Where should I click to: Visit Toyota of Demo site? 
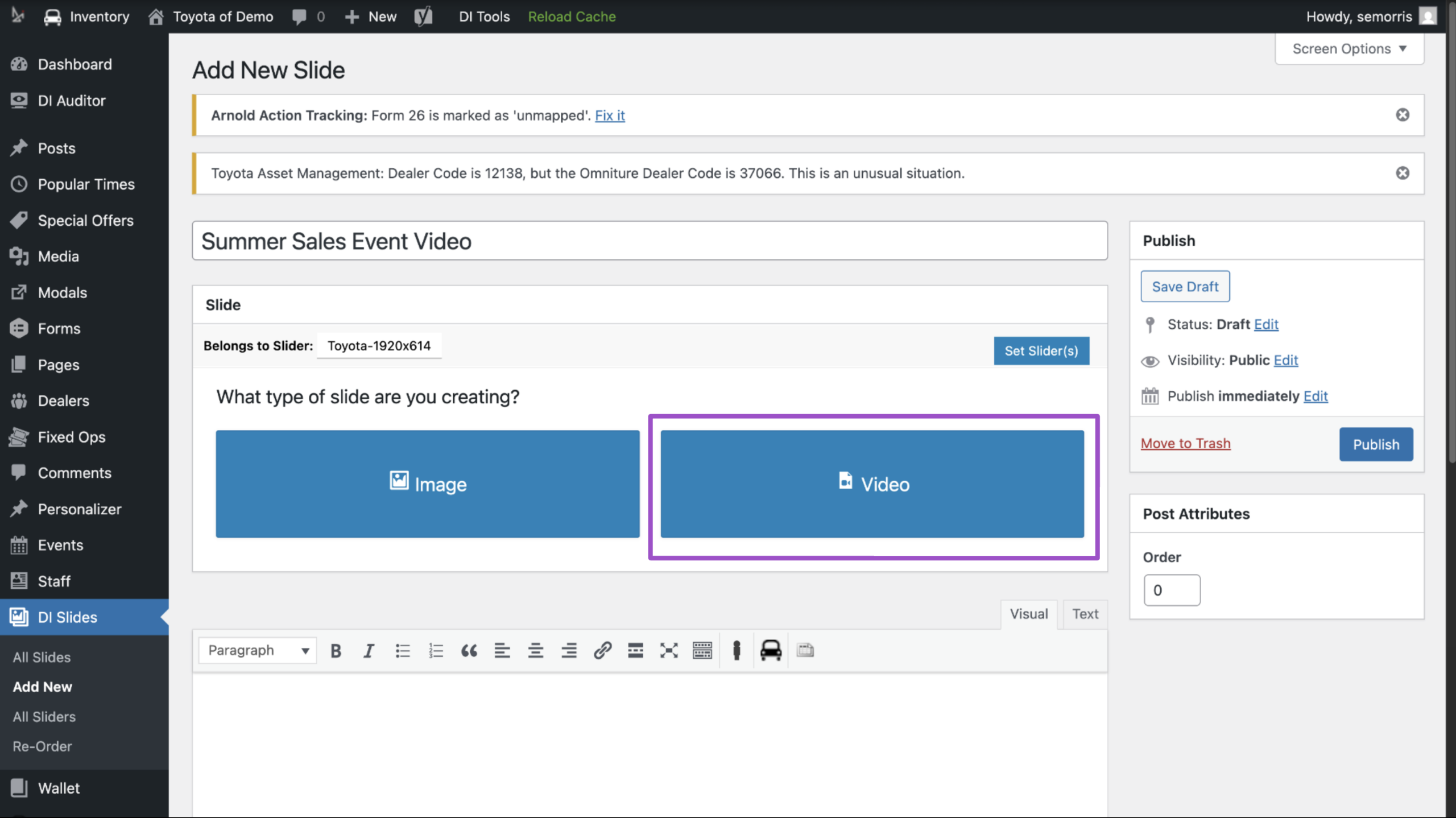(x=211, y=16)
